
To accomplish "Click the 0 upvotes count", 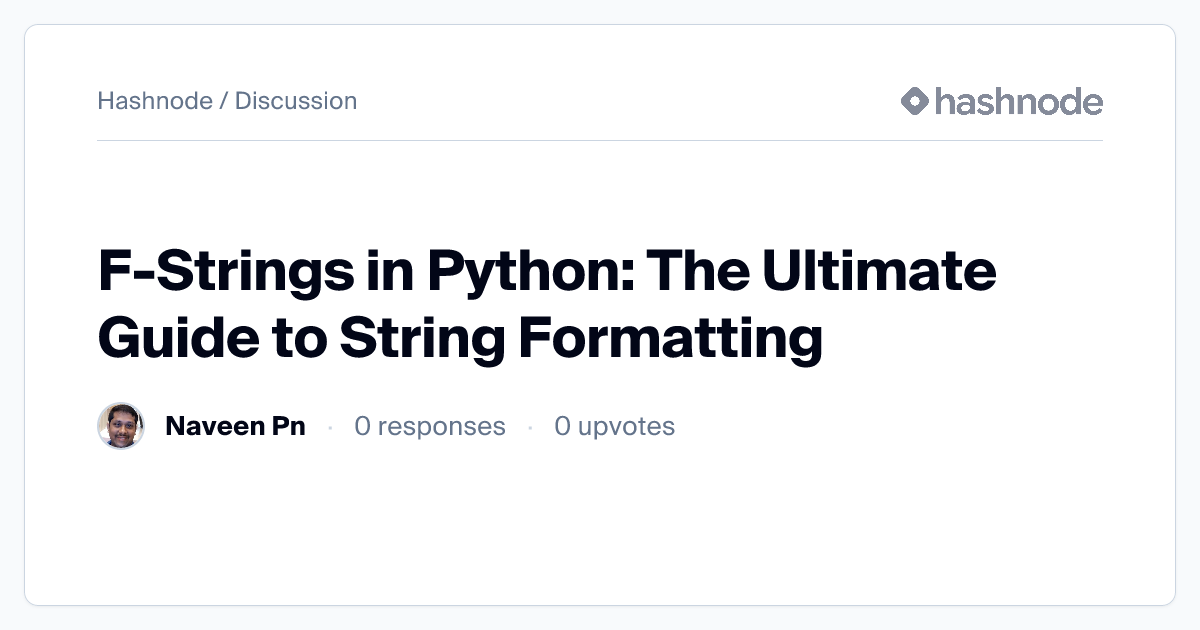I will (x=615, y=427).
